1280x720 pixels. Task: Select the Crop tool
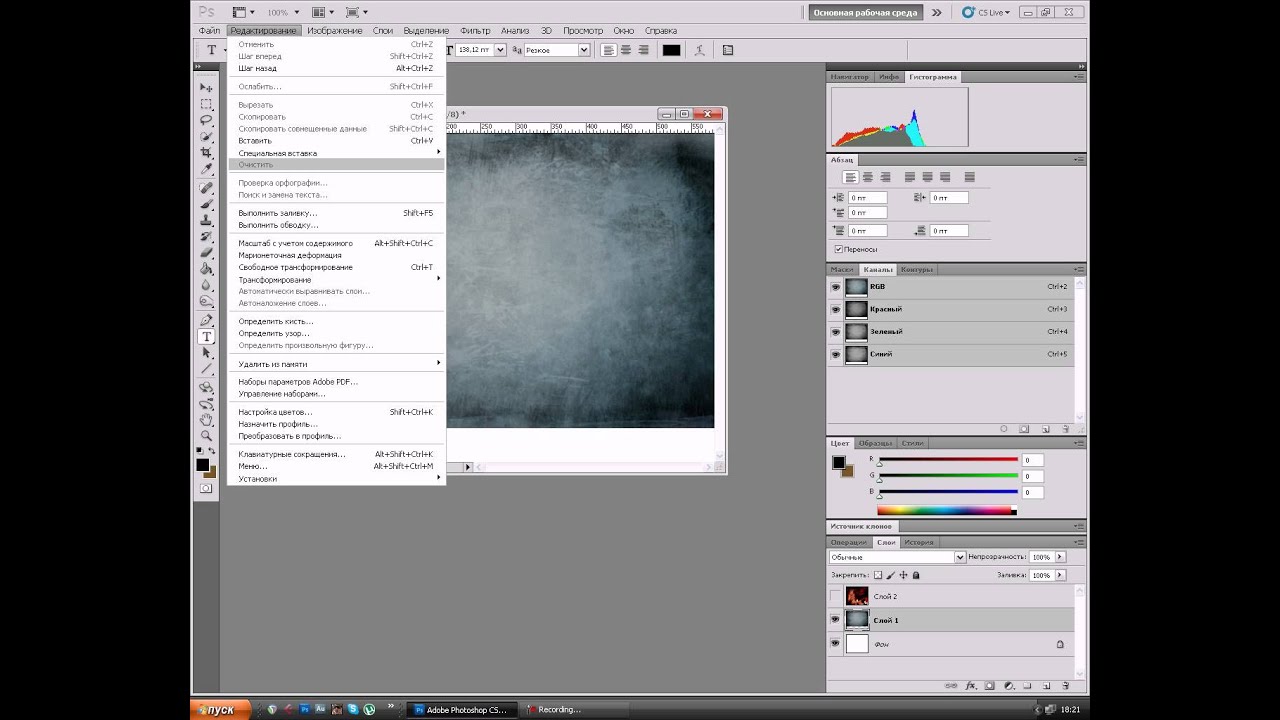point(207,152)
